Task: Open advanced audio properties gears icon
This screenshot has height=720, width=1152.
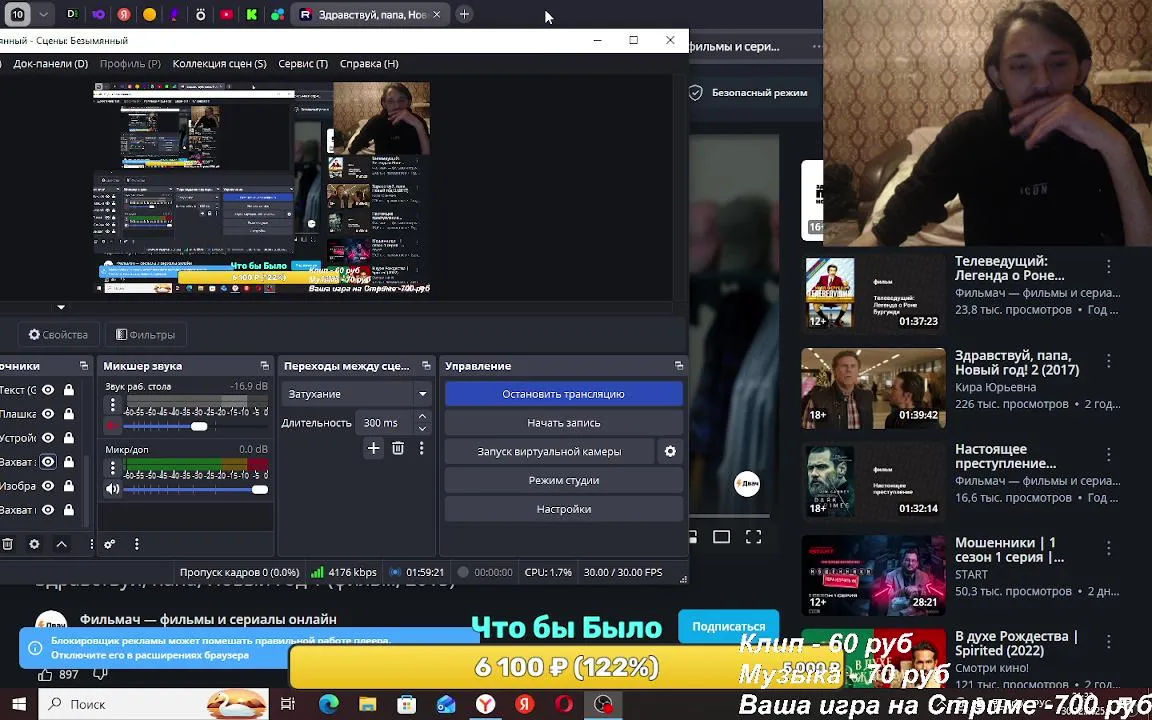Action: 109,544
